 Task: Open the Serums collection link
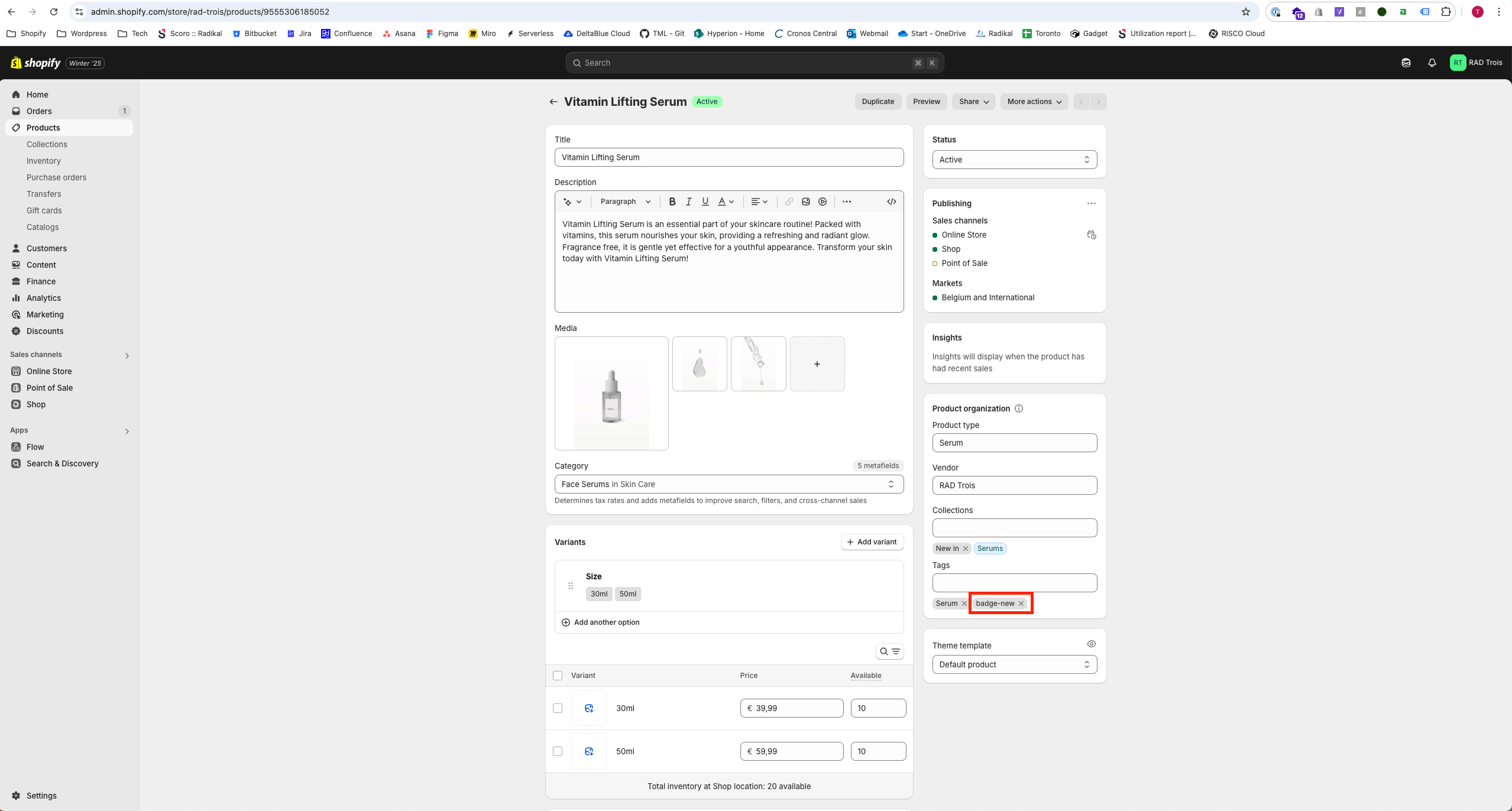tap(989, 549)
